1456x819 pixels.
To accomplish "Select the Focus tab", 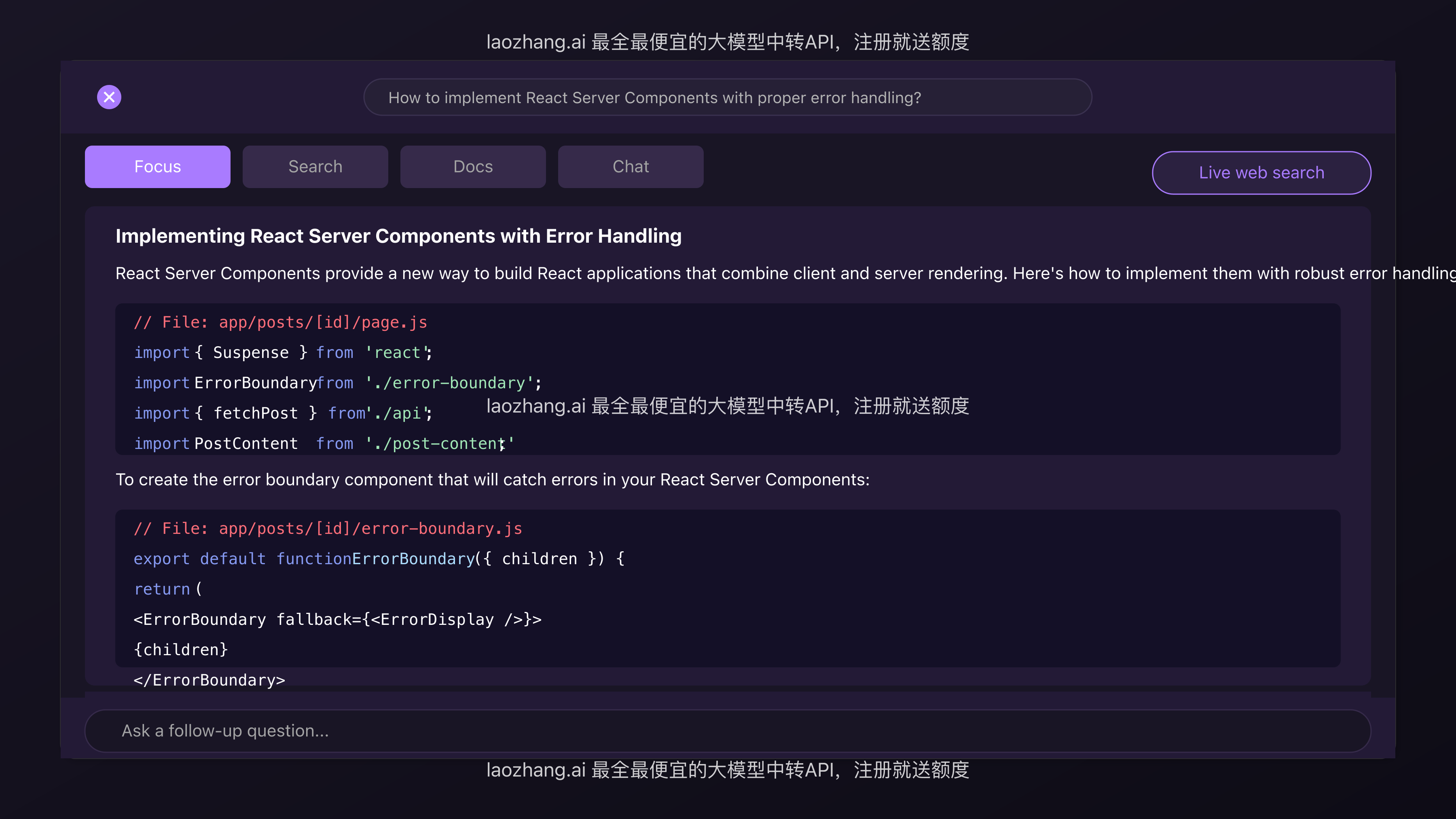I will 157,167.
